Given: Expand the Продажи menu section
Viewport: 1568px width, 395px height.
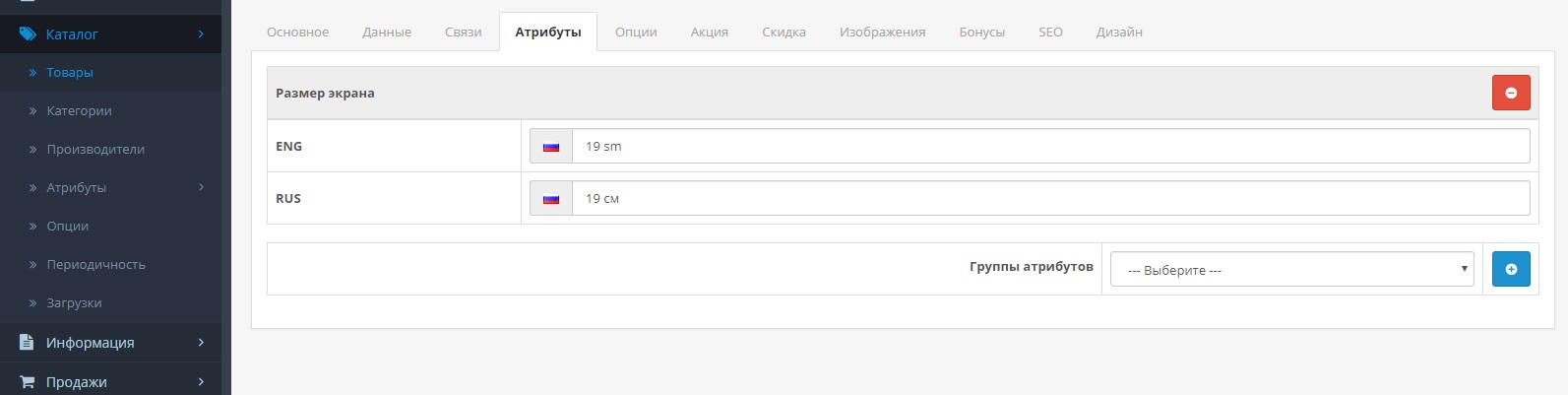Looking at the screenshot, I should 201,382.
